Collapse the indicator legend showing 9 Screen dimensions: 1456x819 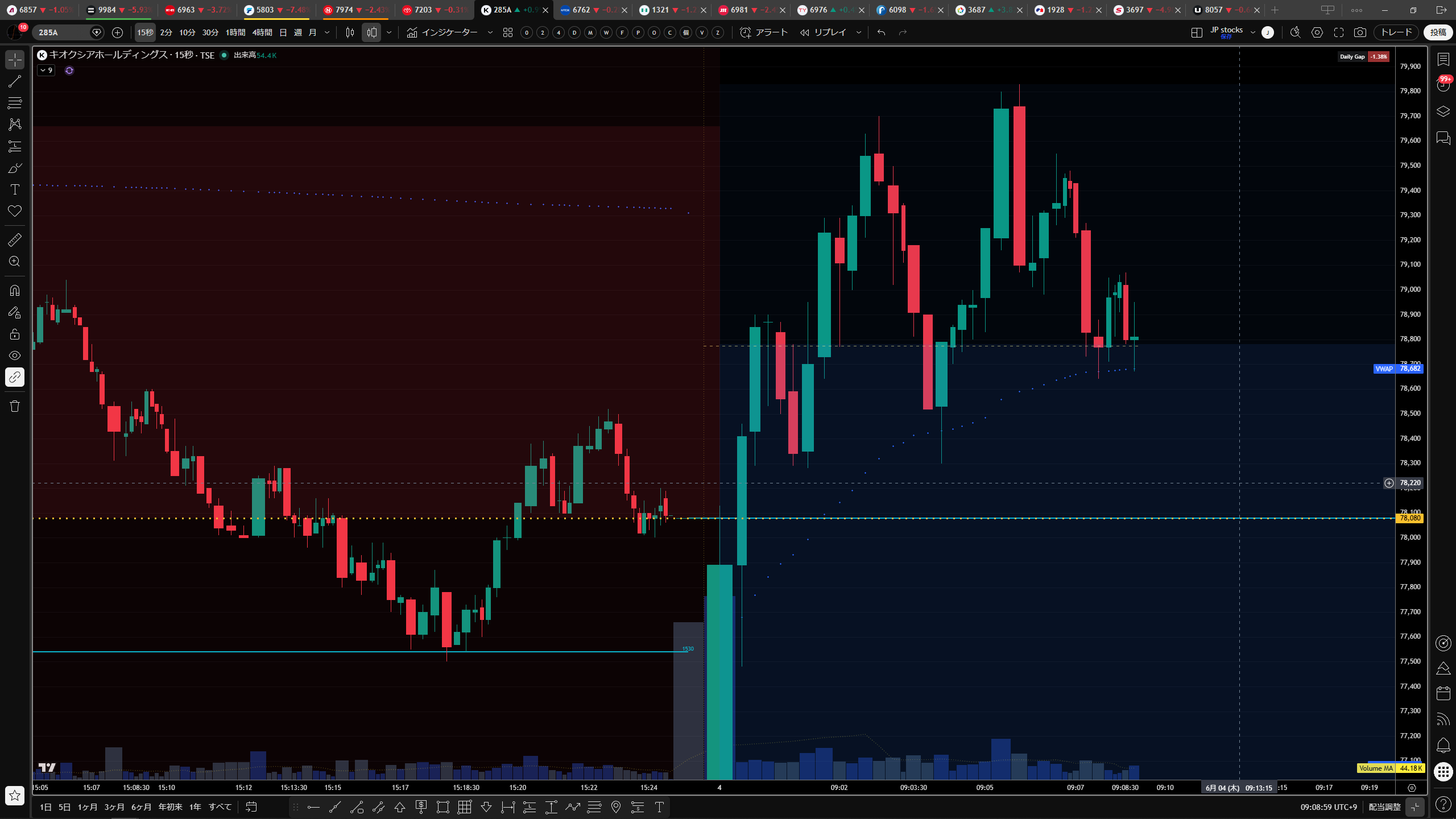click(46, 71)
